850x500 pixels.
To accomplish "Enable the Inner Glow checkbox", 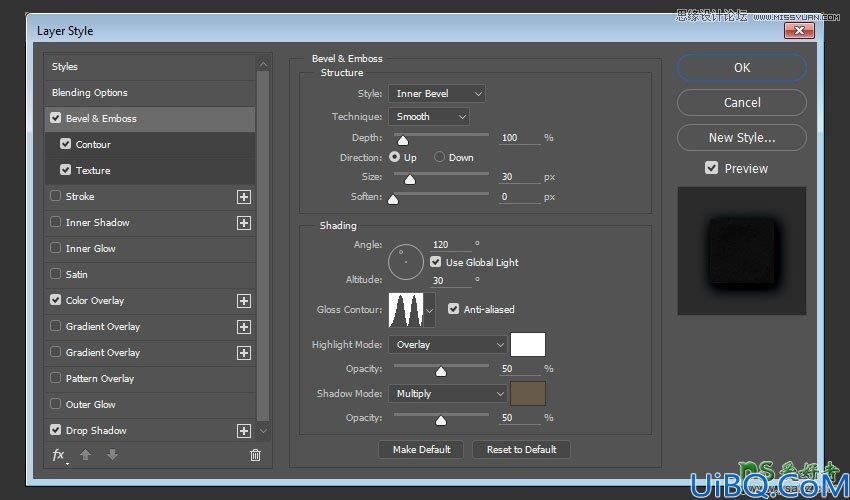I will click(x=55, y=248).
